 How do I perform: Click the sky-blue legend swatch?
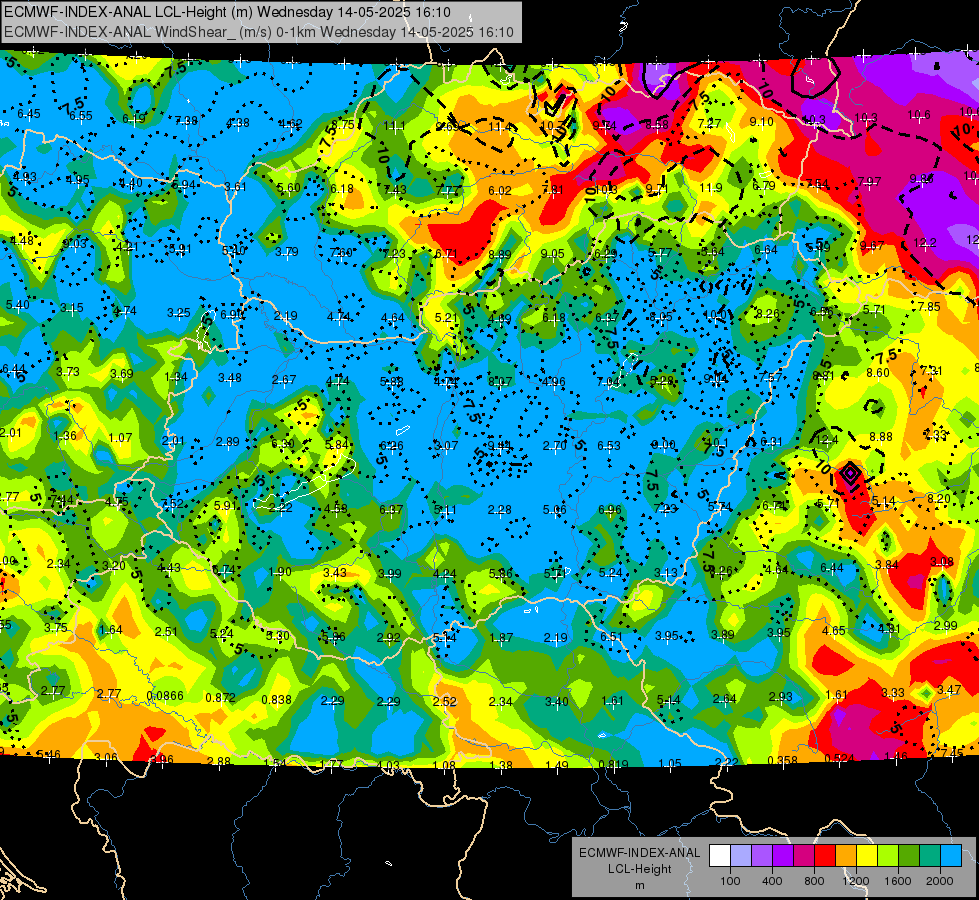click(951, 856)
